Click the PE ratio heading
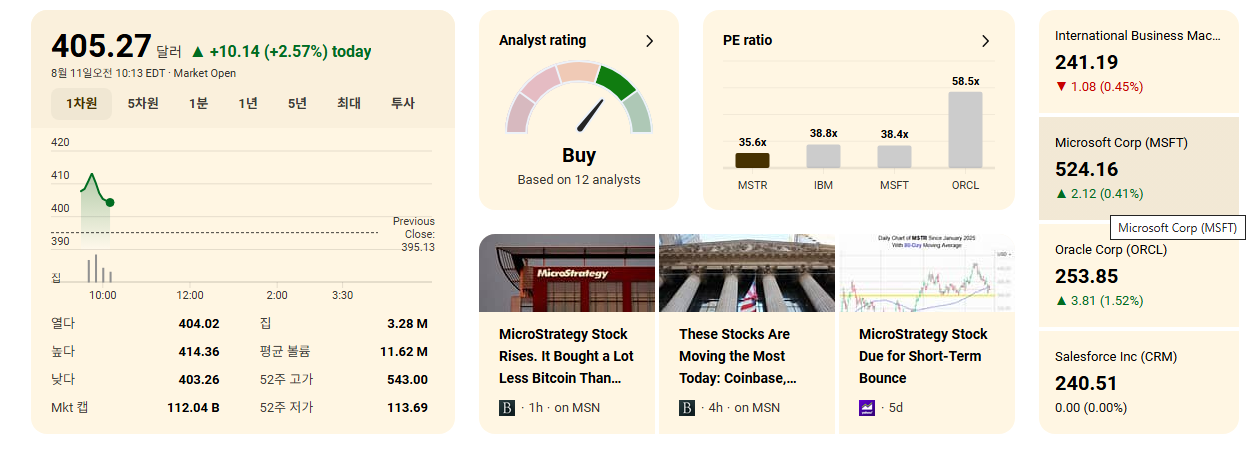1250x450 pixels. pyautogui.click(x=747, y=41)
